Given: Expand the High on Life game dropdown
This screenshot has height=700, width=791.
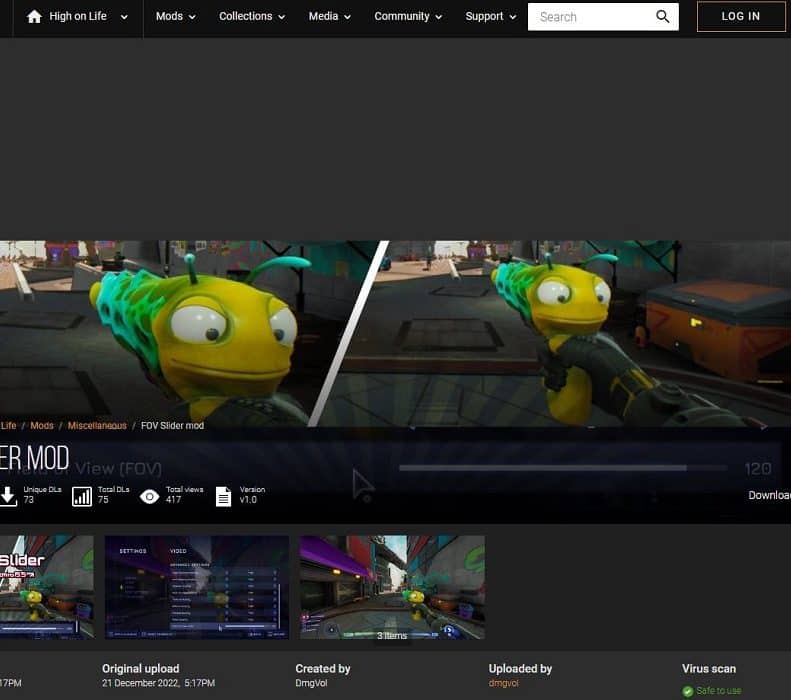Looking at the screenshot, I should [124, 17].
